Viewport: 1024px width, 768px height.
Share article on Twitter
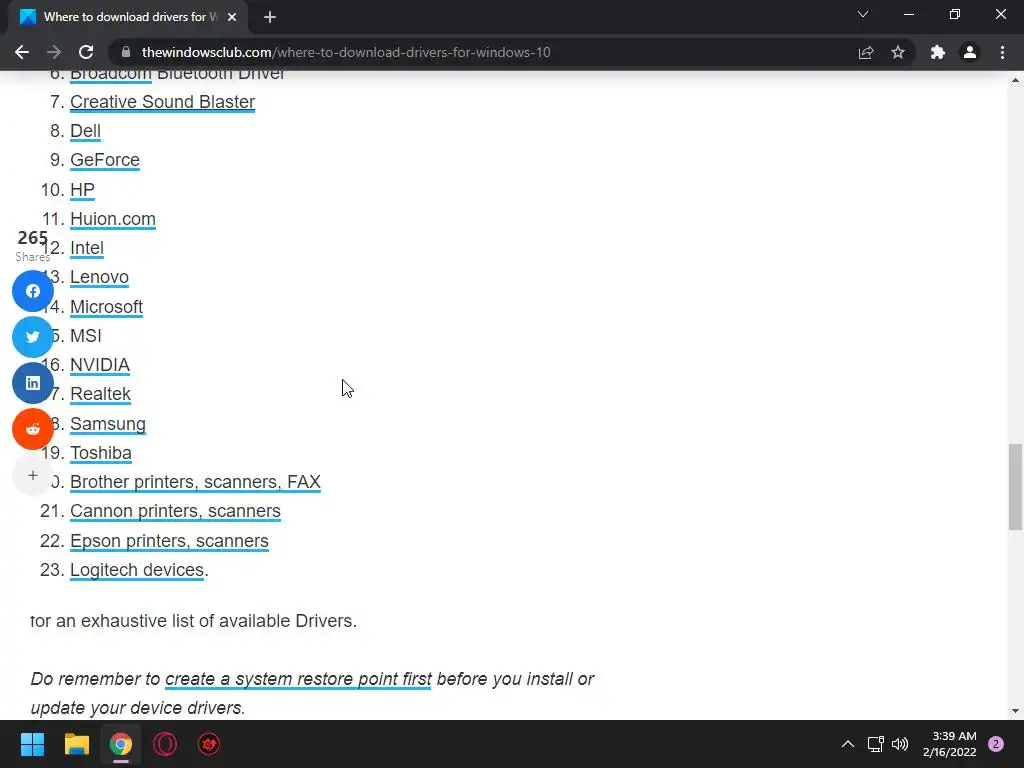33,337
